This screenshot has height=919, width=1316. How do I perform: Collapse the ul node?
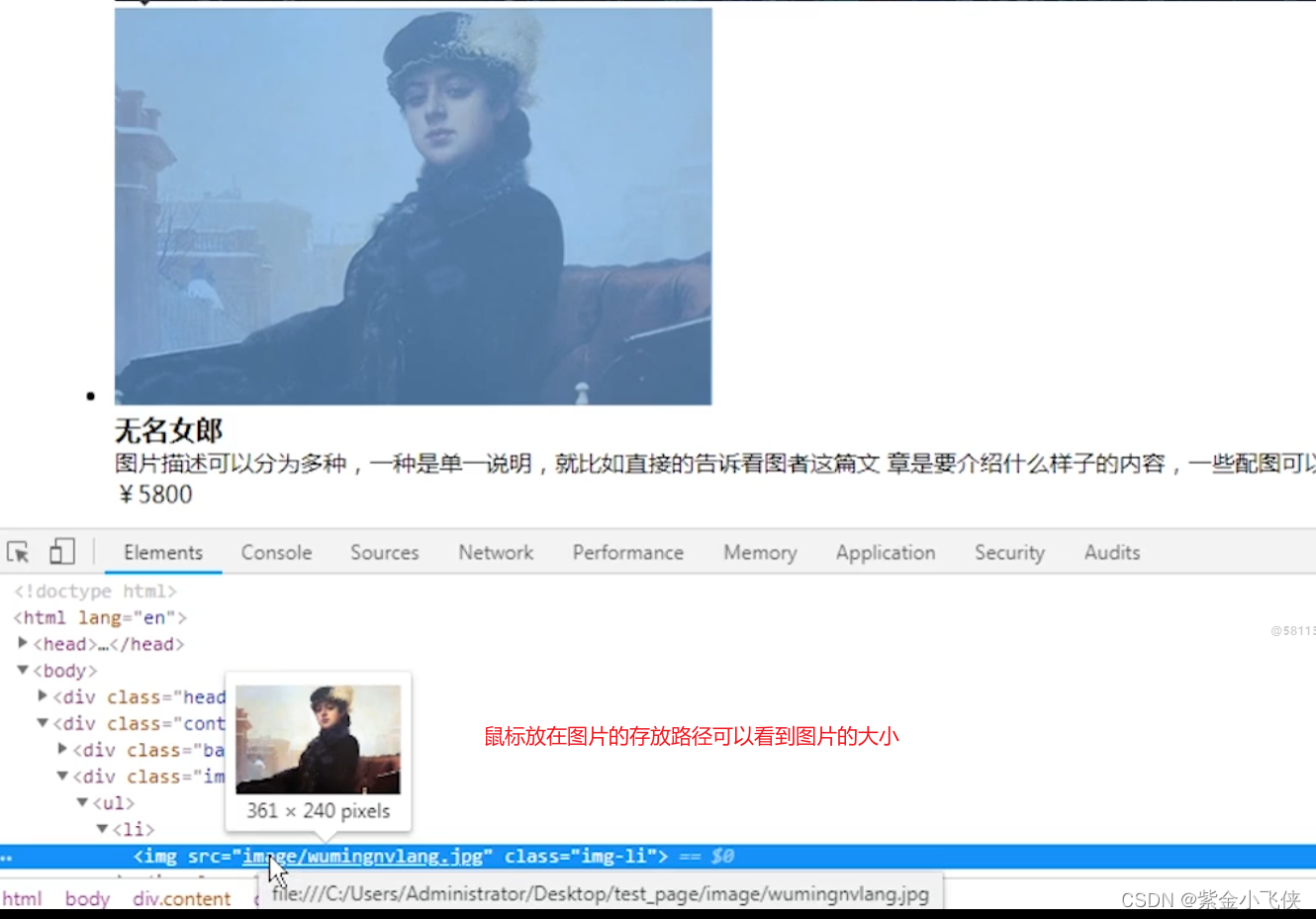(x=82, y=802)
